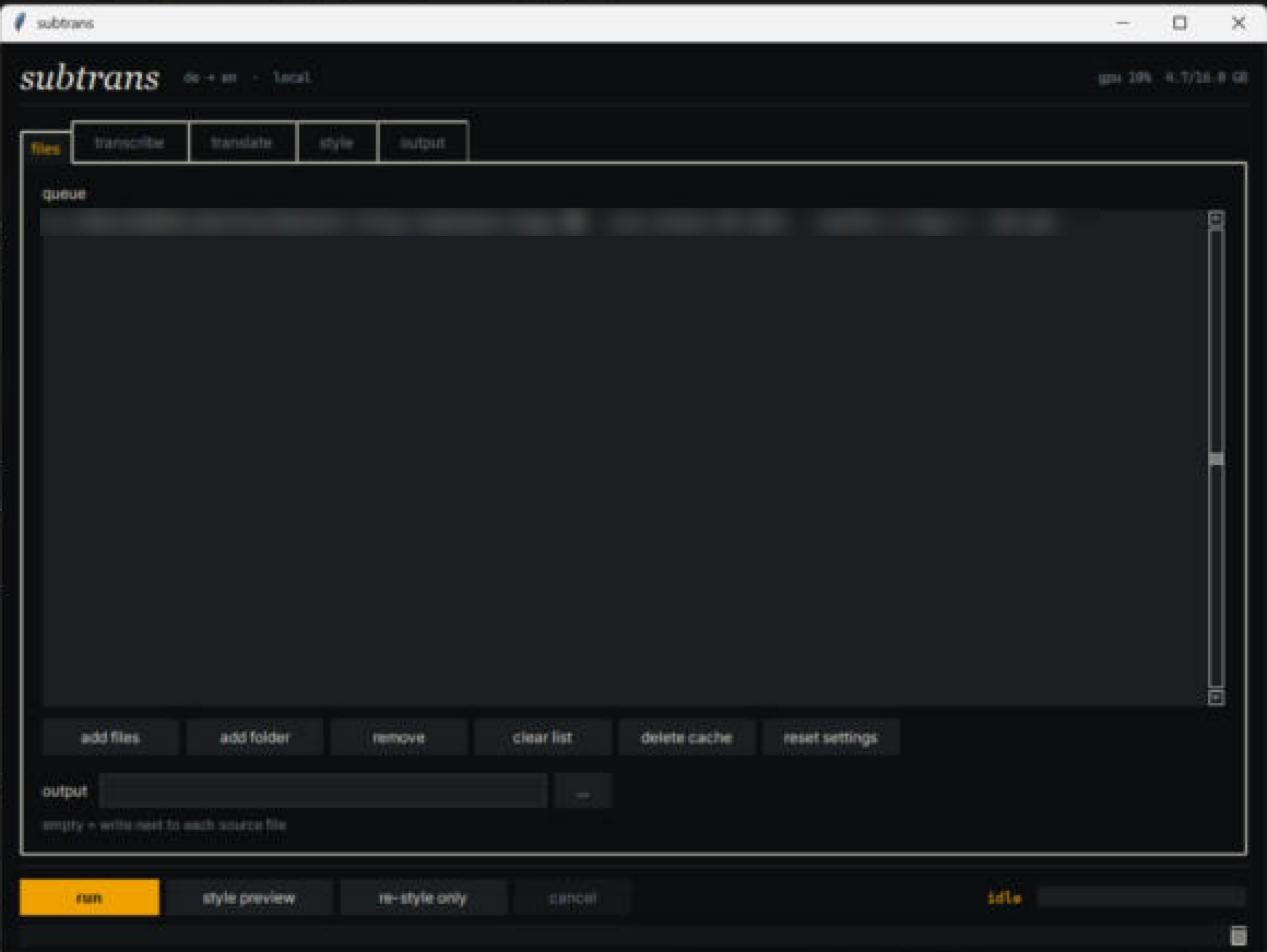Screen dimensions: 1267x952
Task: Click the gpu 10% memory readout
Action: tap(1173, 77)
